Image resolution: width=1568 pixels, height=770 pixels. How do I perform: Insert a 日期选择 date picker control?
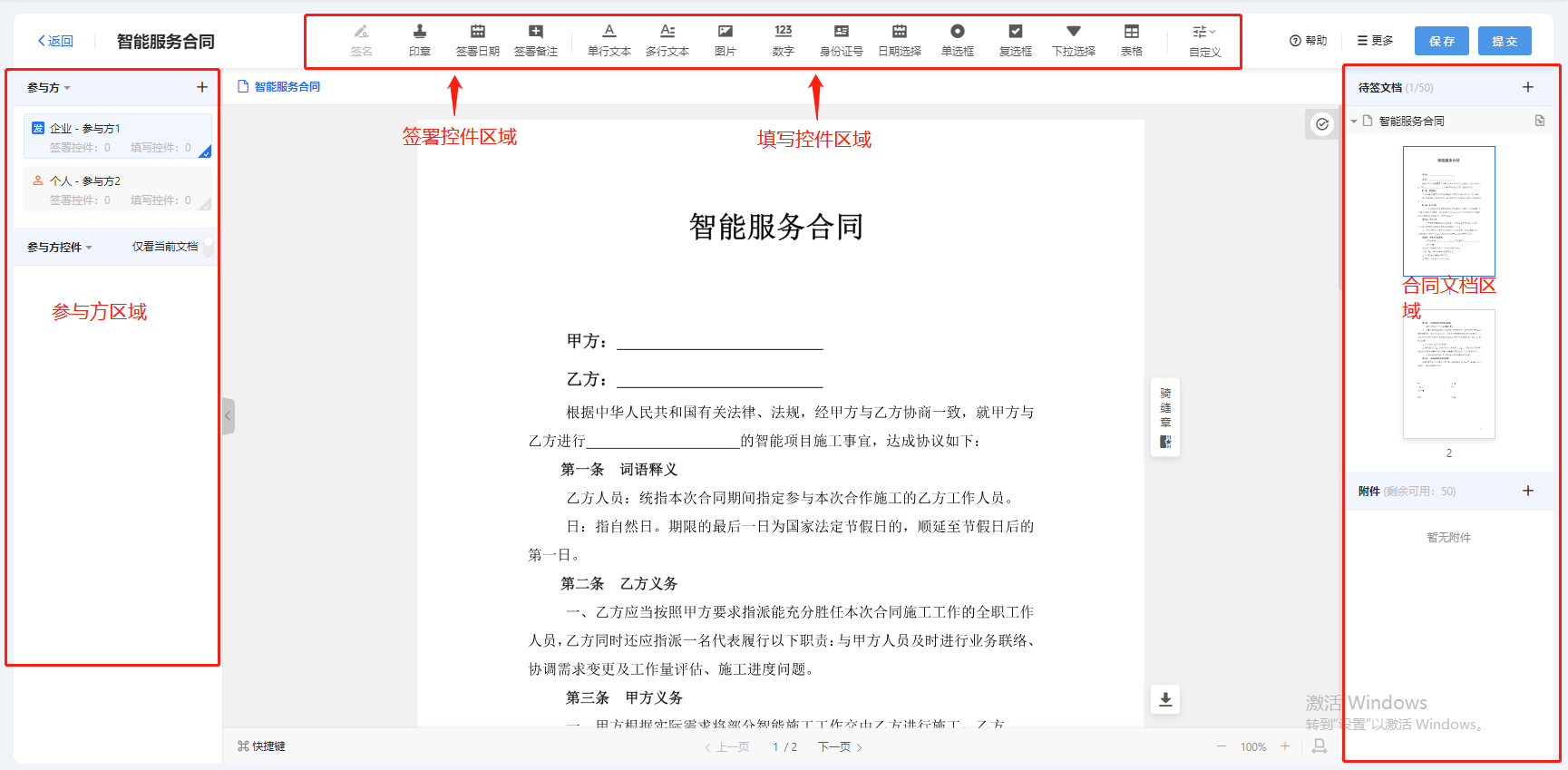tap(899, 41)
